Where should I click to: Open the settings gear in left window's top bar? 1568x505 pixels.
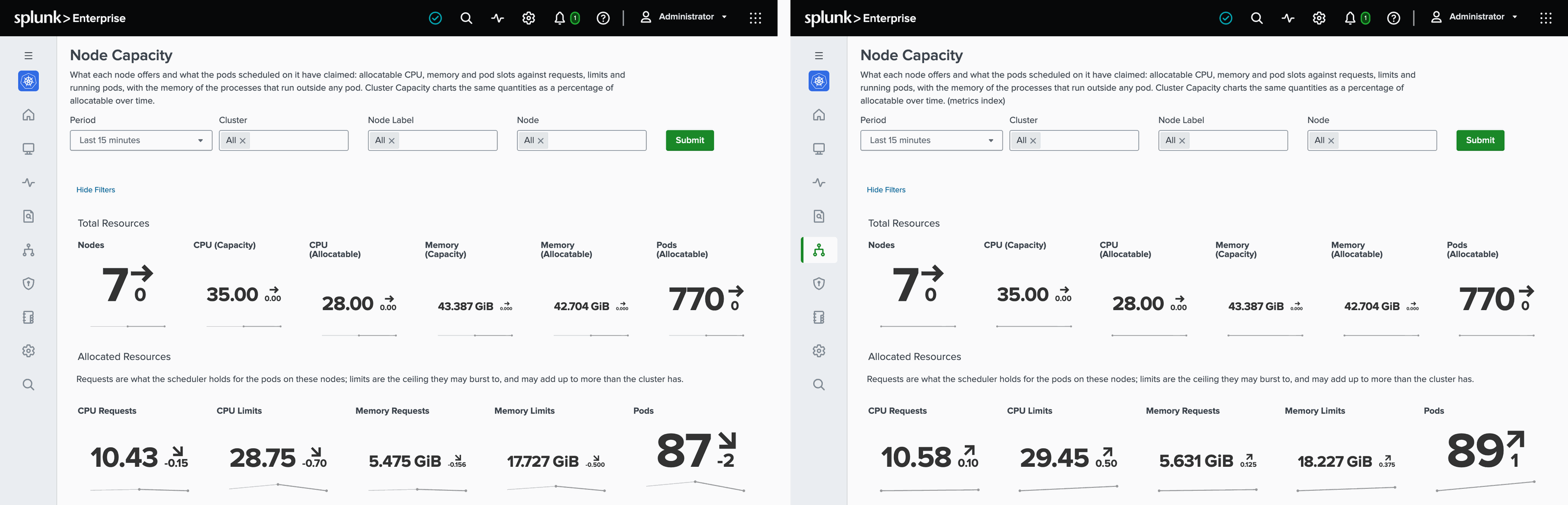pos(528,18)
